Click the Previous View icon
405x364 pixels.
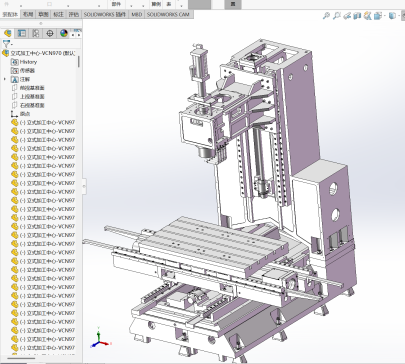[x=347, y=16]
